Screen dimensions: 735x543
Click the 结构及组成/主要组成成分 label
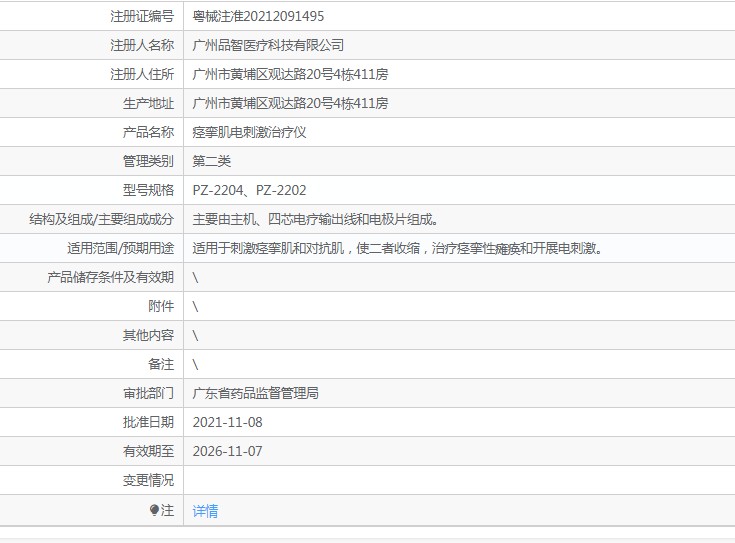101,219
